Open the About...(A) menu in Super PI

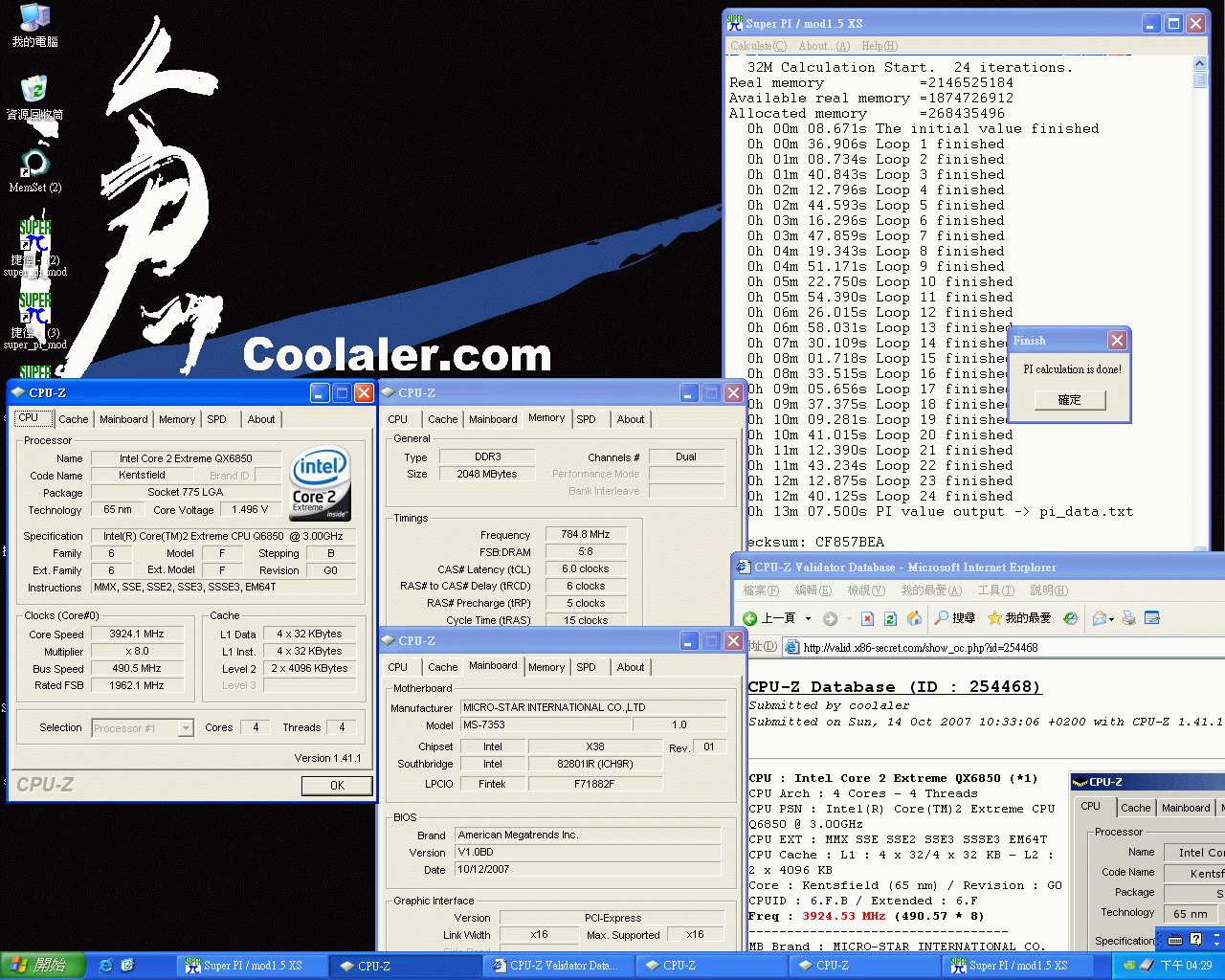coord(824,46)
